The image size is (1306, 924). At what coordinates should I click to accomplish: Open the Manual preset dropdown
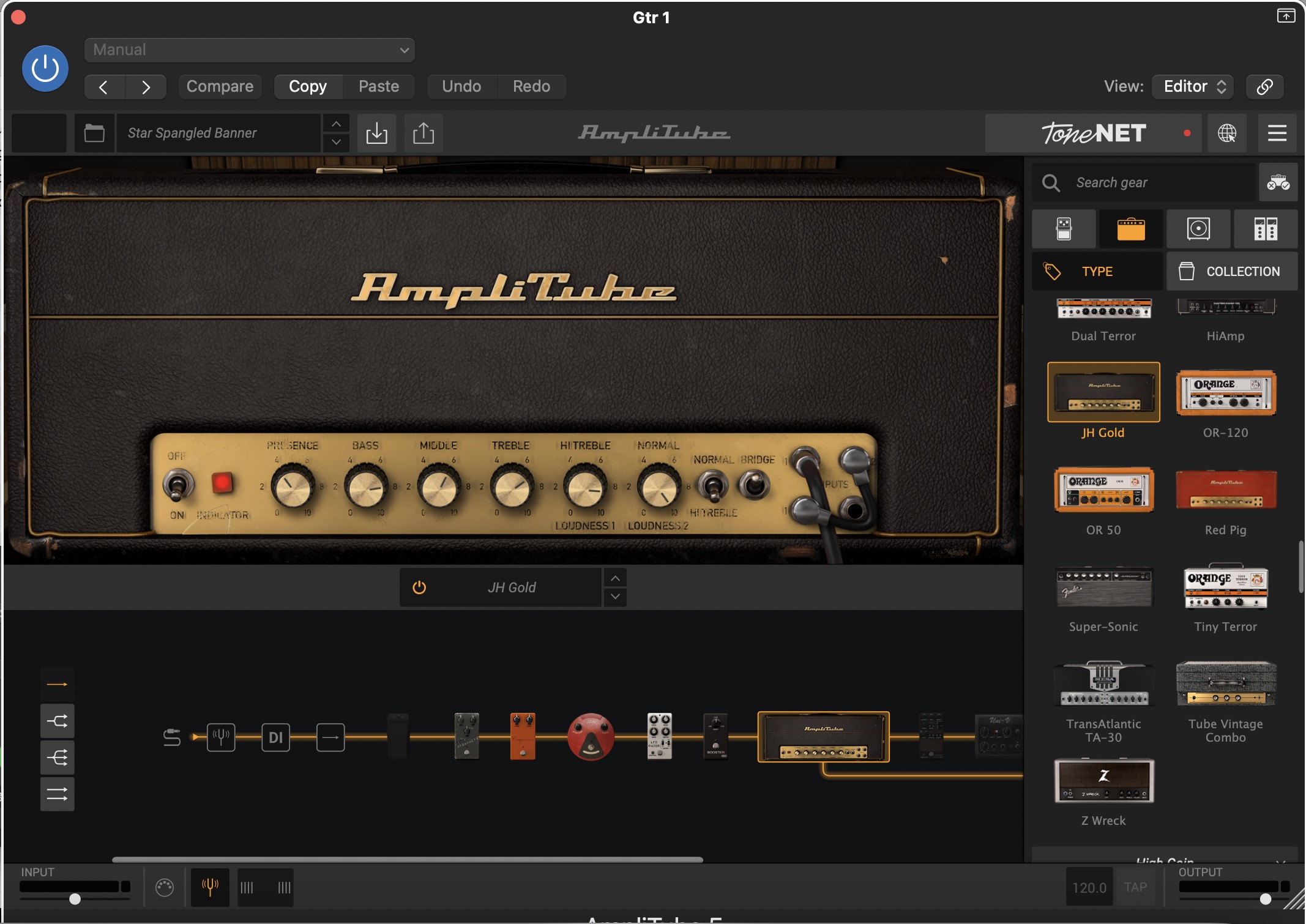250,50
